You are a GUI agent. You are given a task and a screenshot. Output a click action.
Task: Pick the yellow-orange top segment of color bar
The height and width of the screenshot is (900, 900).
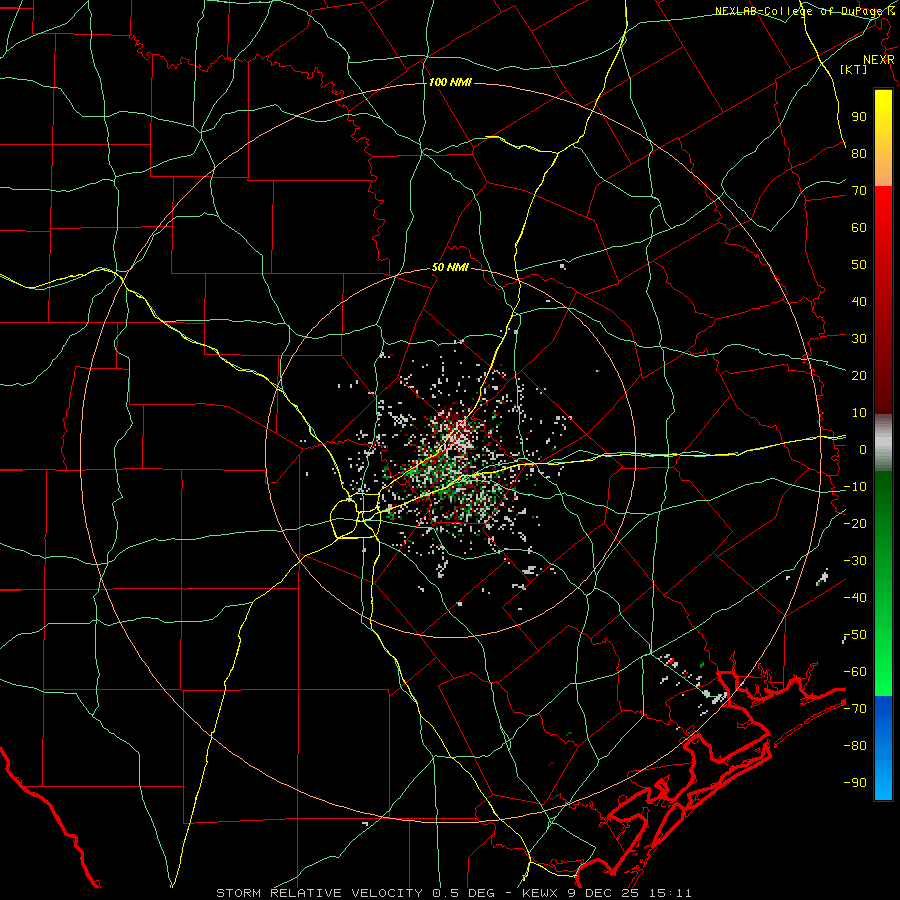(x=883, y=138)
